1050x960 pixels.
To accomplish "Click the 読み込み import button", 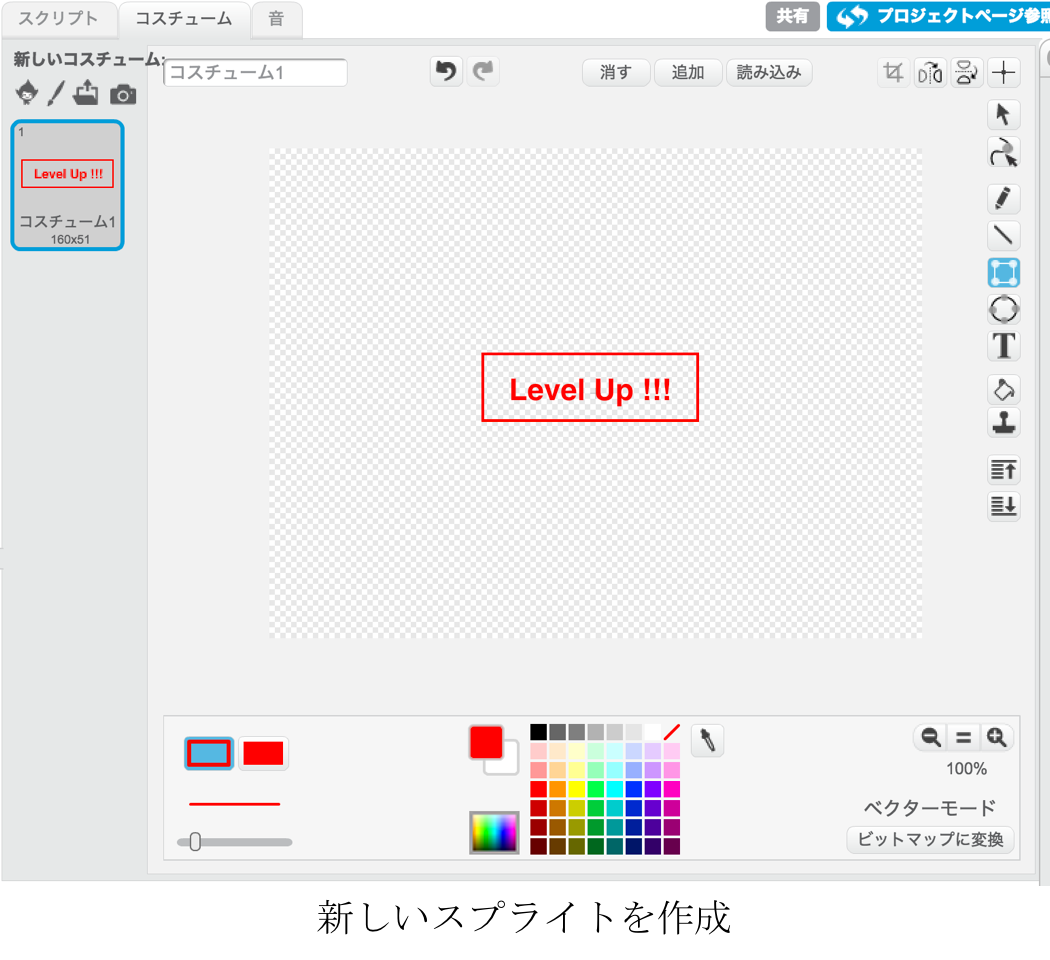I will [x=769, y=72].
